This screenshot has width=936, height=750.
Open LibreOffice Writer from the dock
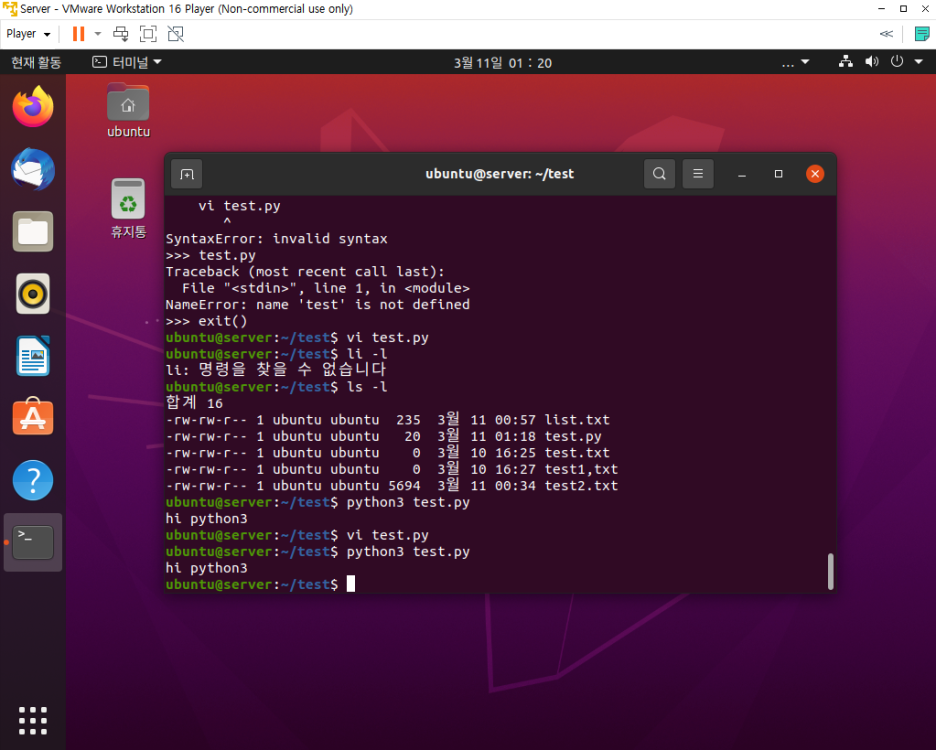(33, 356)
